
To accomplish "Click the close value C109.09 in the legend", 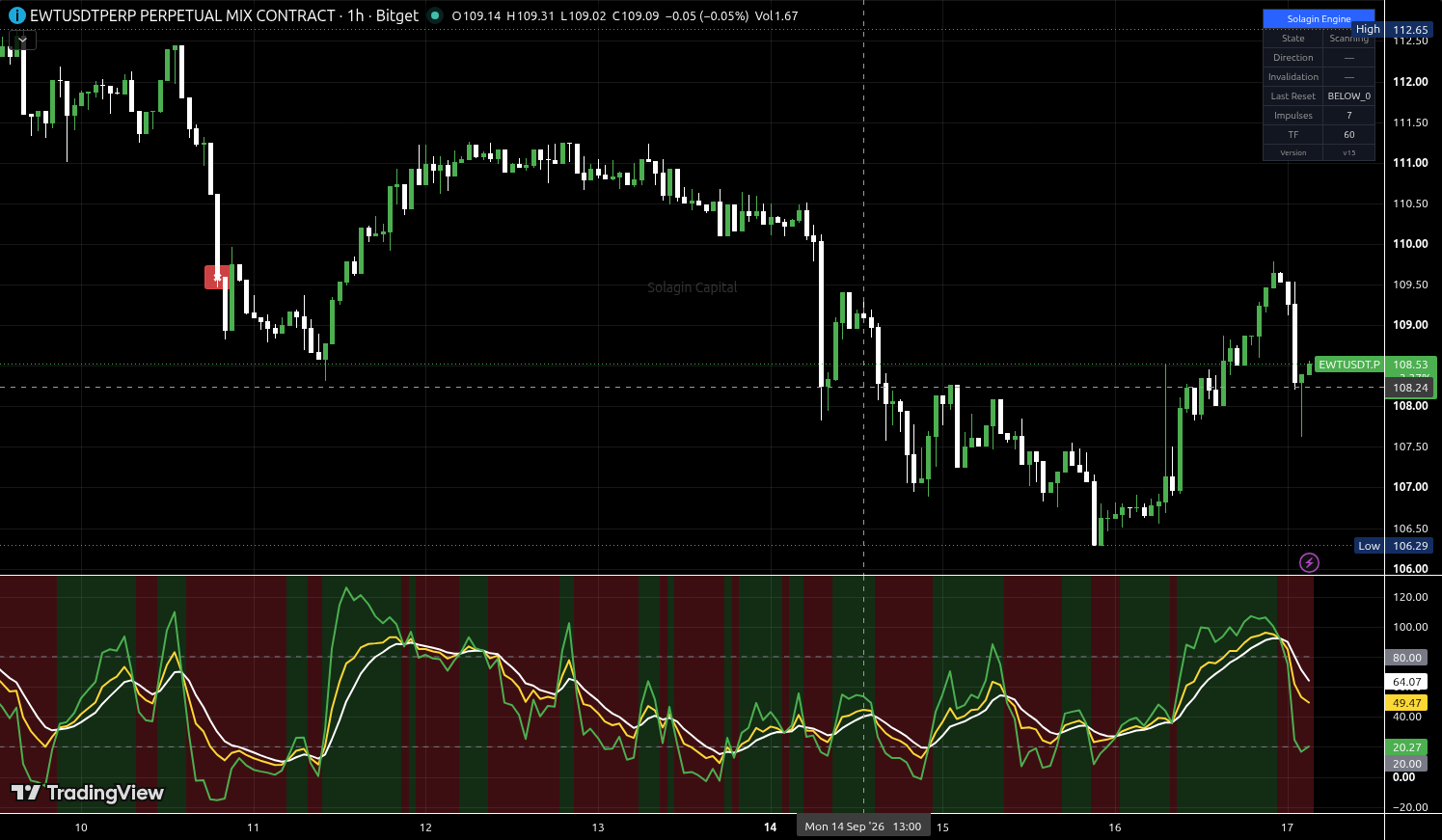I will [637, 16].
